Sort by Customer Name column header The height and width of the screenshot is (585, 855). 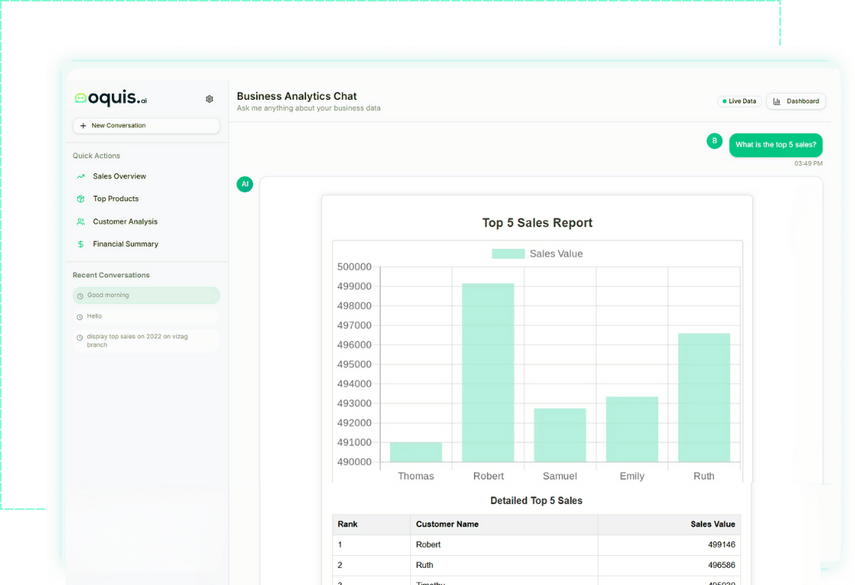point(447,524)
